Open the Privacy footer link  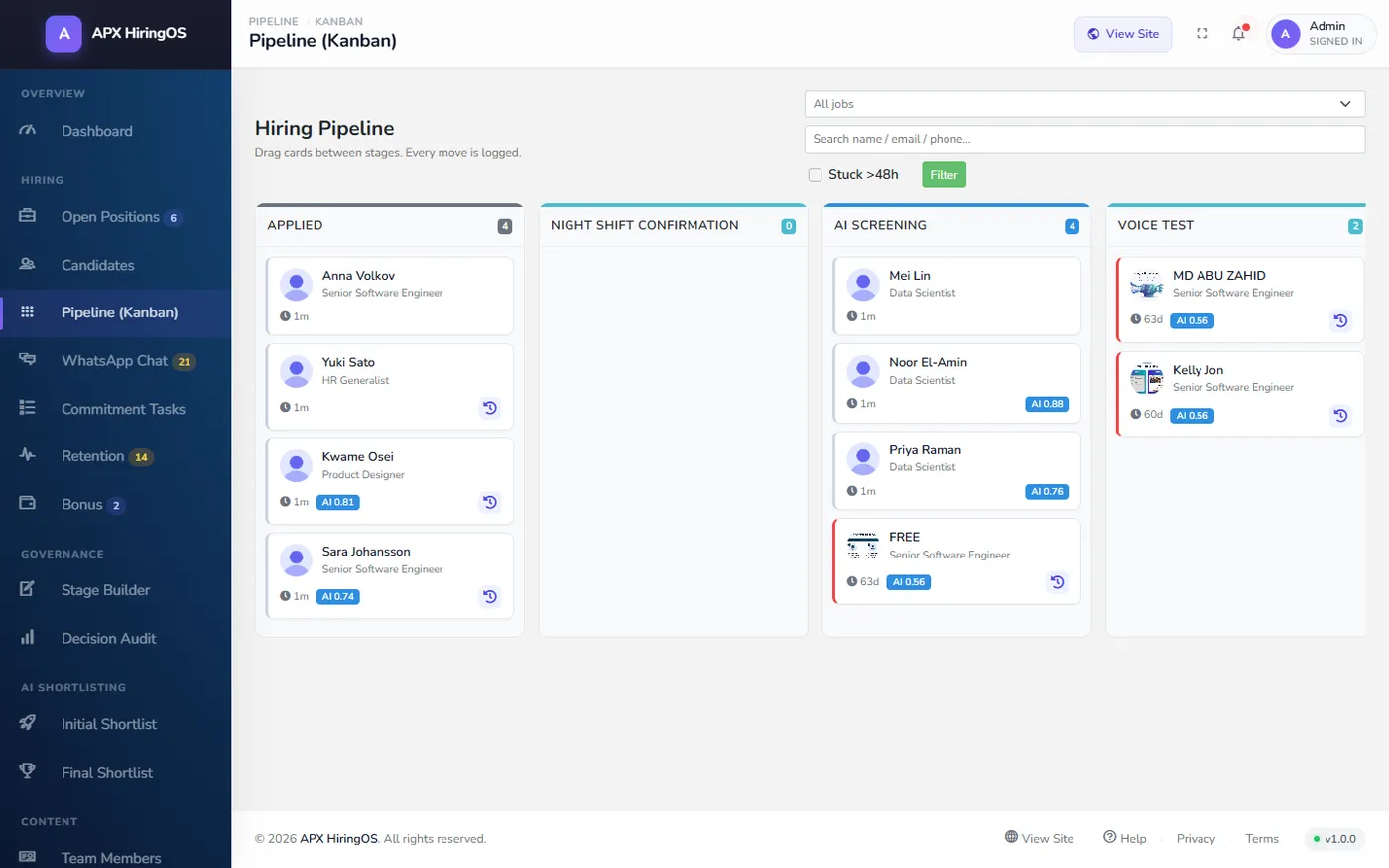(1196, 839)
